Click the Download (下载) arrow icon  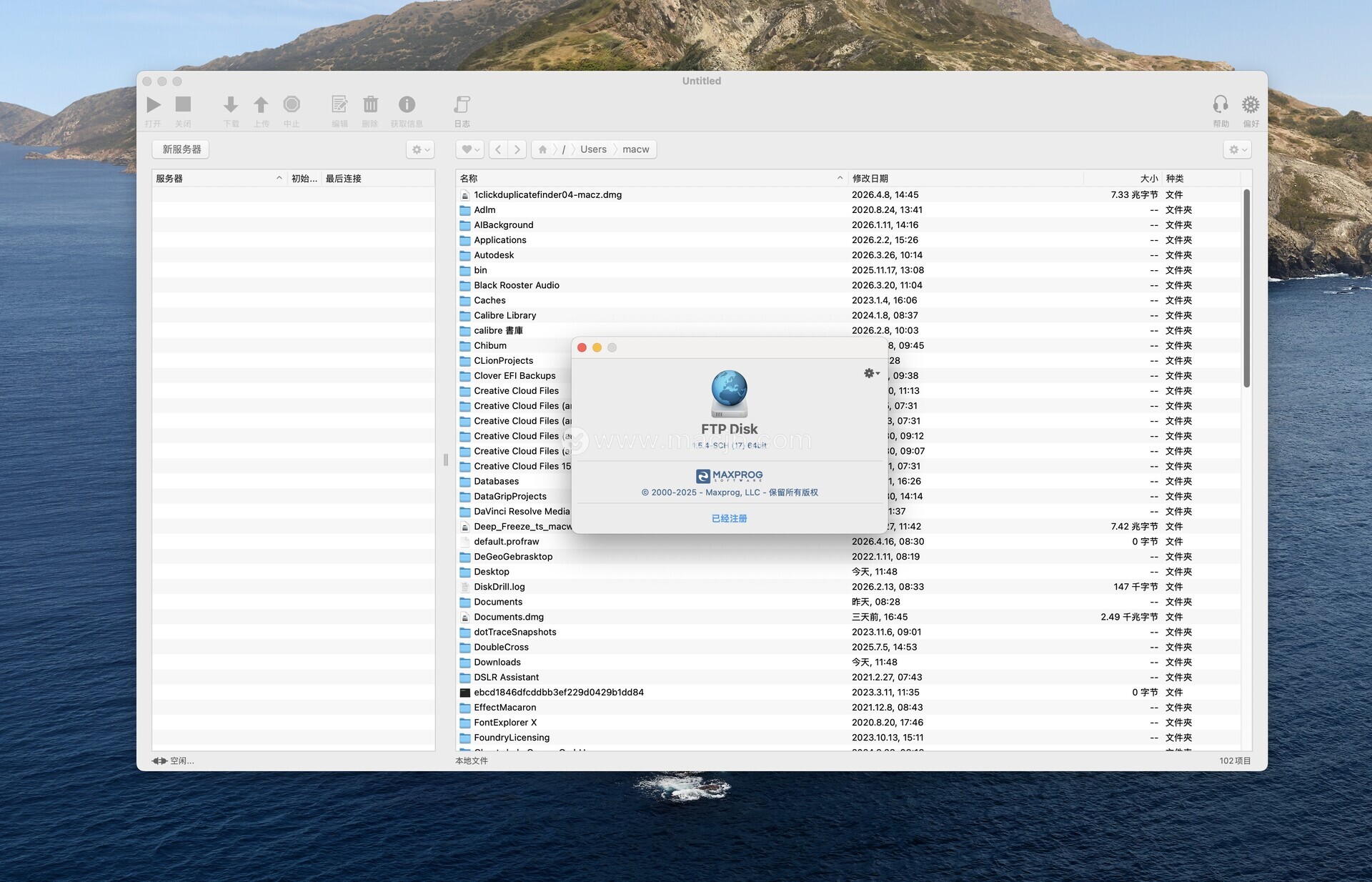[230, 105]
